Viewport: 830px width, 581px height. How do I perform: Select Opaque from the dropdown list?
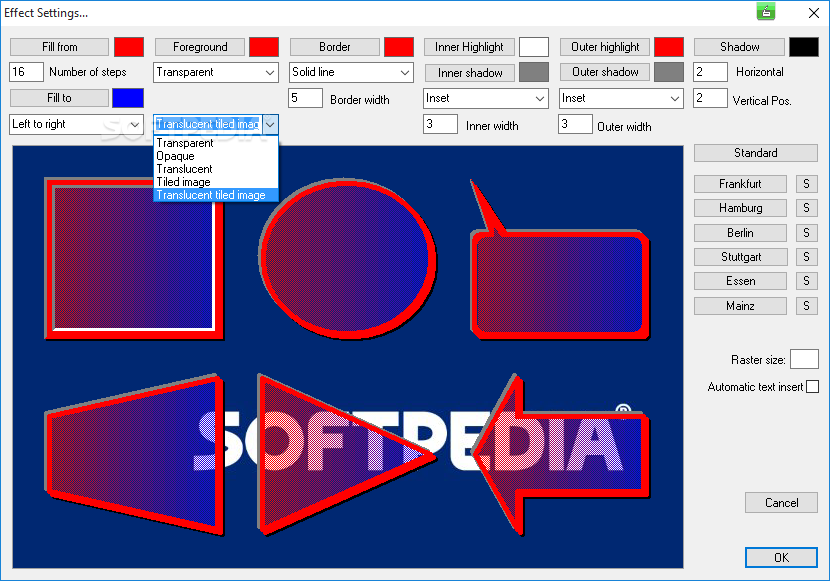coord(216,156)
